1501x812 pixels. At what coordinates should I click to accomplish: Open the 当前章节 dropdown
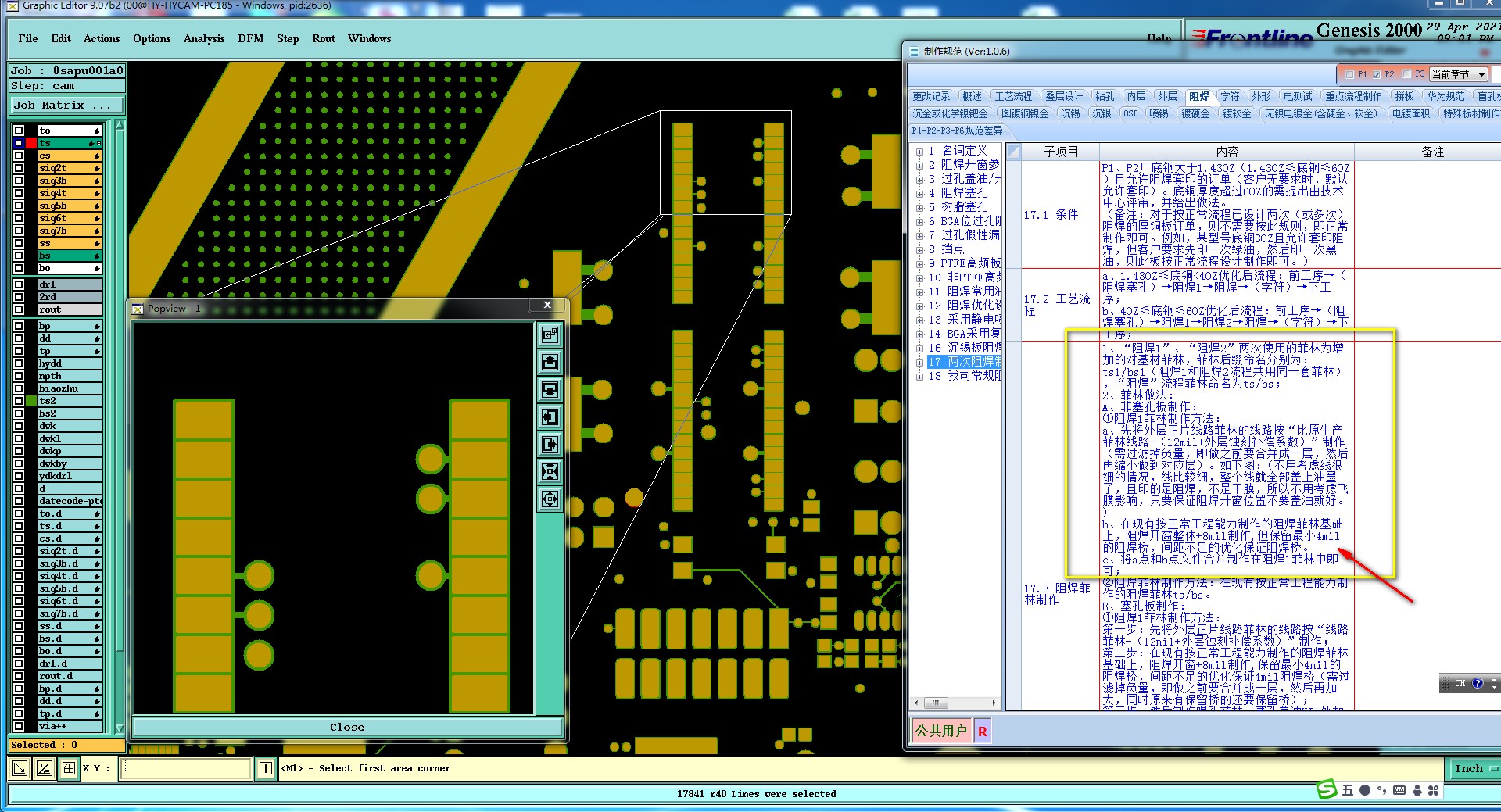click(1459, 75)
